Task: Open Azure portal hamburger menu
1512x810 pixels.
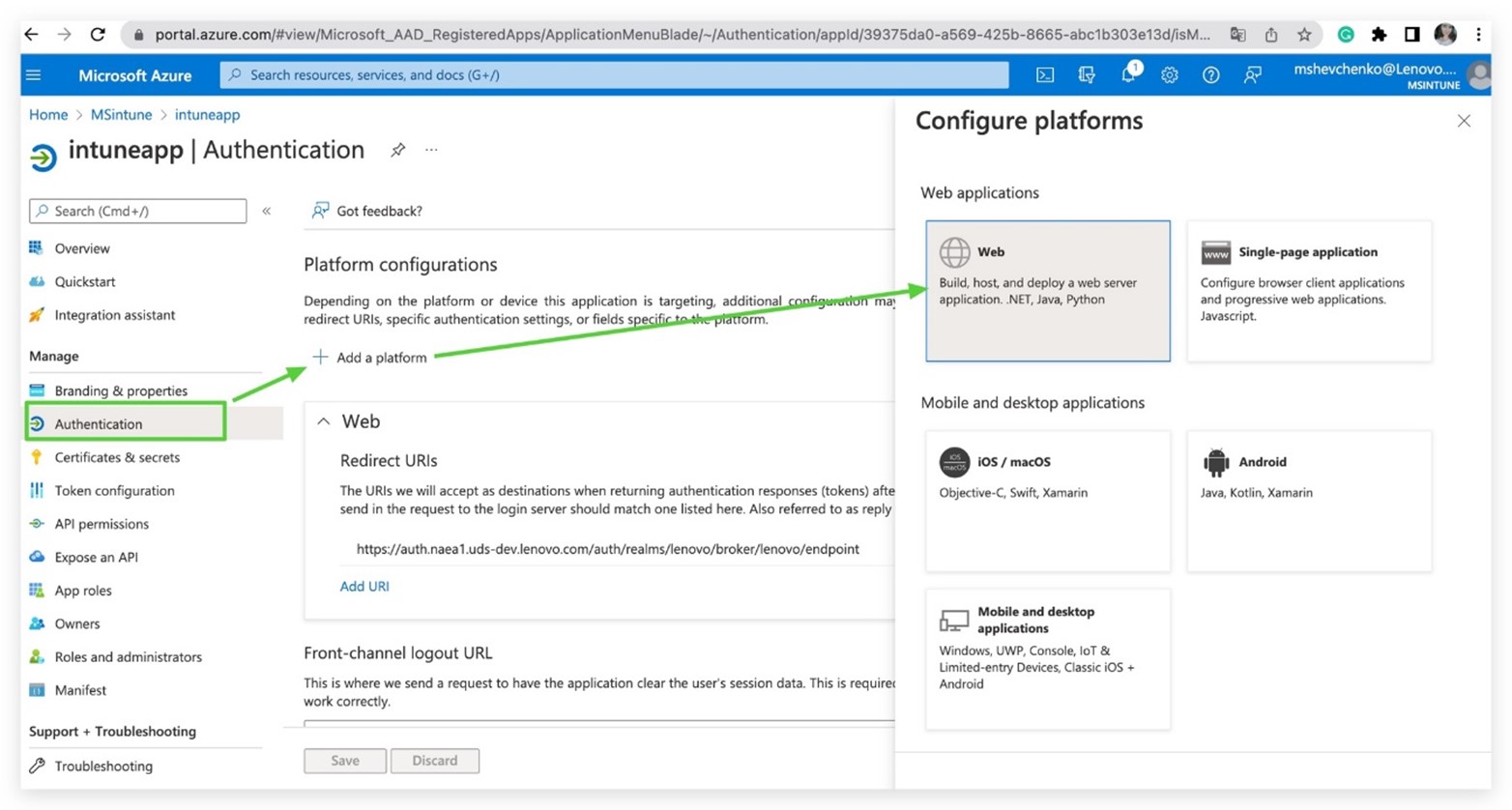Action: (x=34, y=74)
